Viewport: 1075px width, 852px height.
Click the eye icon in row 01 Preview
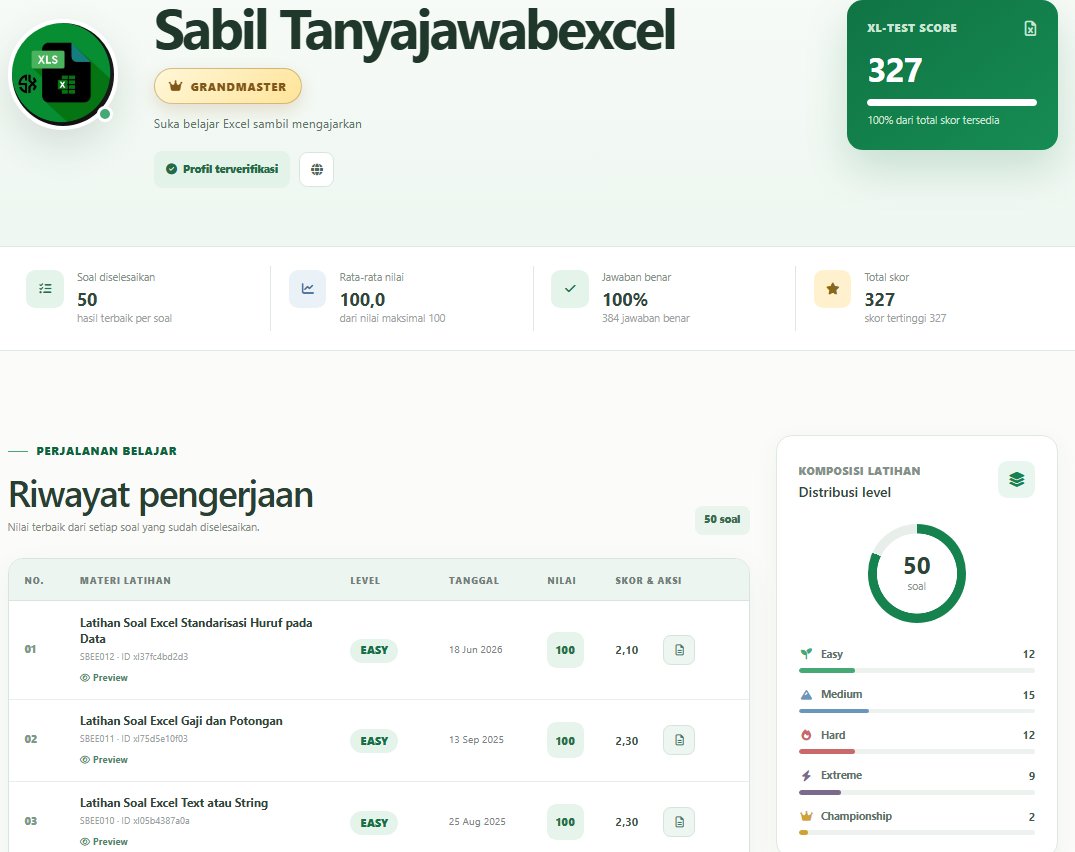(x=85, y=677)
